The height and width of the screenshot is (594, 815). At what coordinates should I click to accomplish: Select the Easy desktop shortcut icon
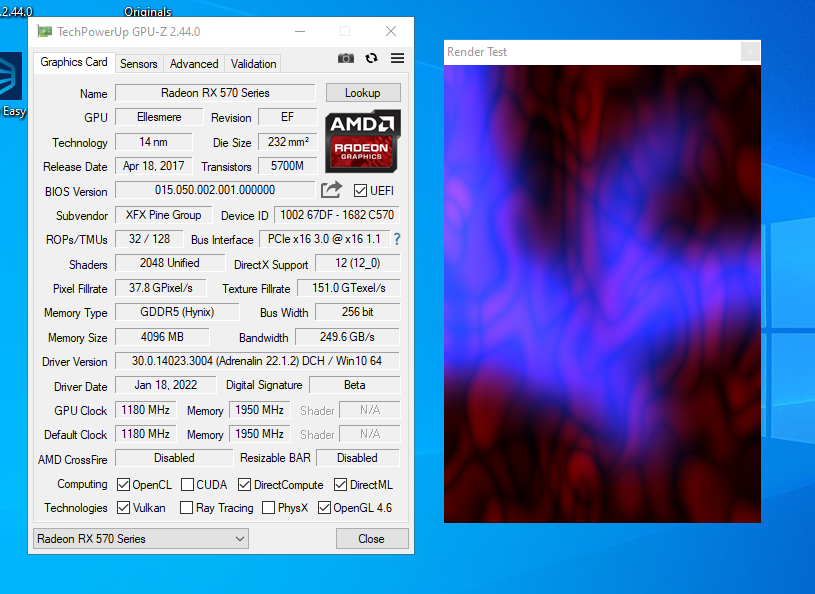(x=11, y=85)
